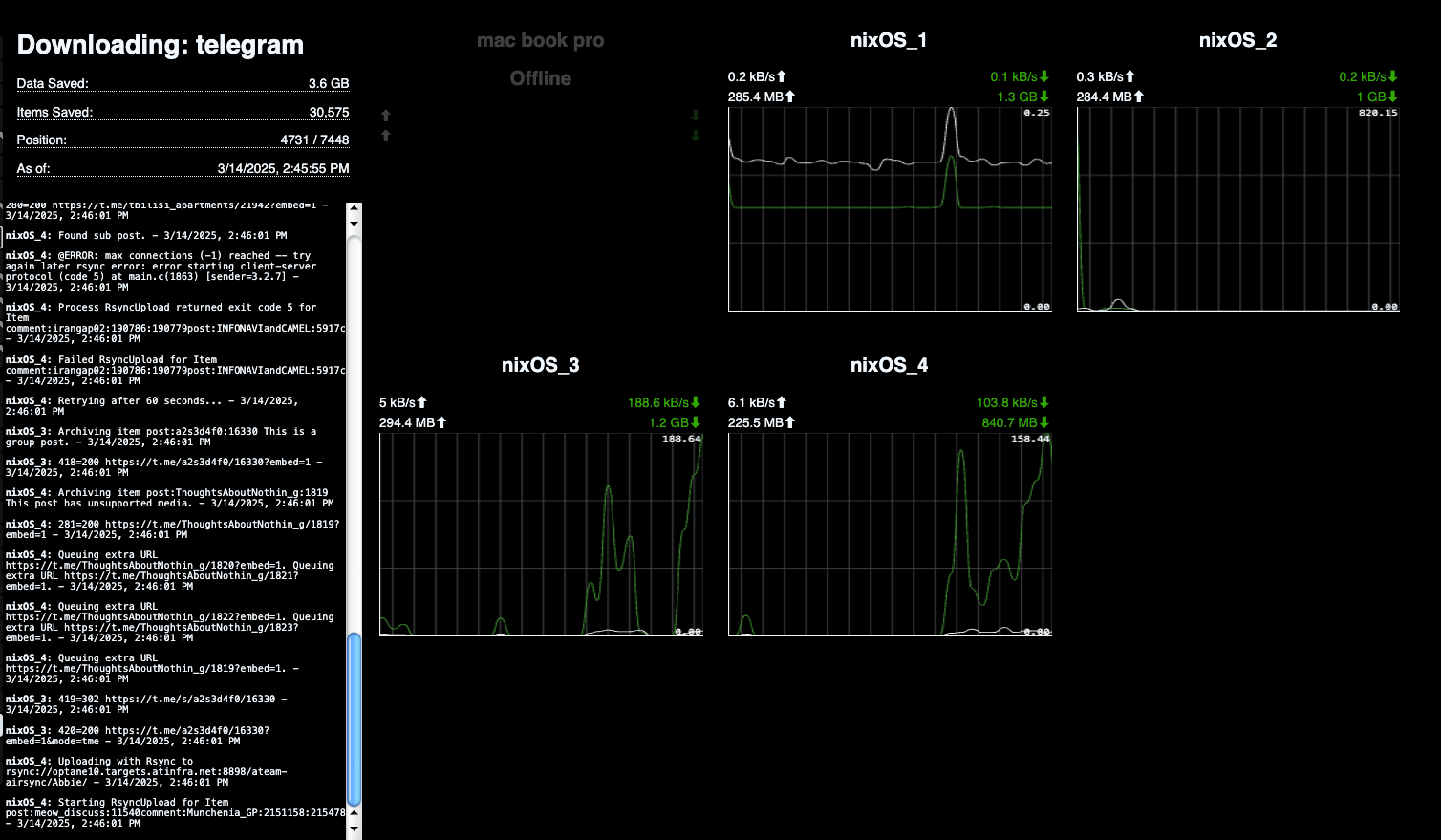Click the Items Saved value 30,575

click(x=329, y=112)
